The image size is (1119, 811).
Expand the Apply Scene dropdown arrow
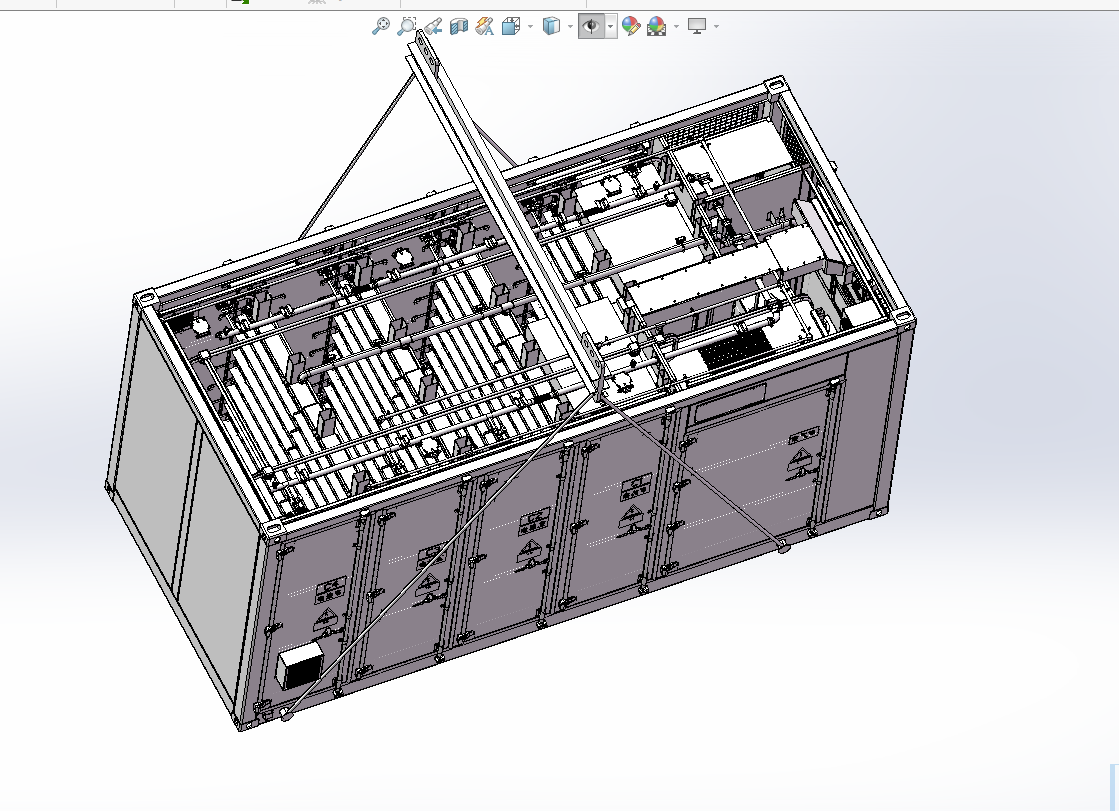[677, 27]
